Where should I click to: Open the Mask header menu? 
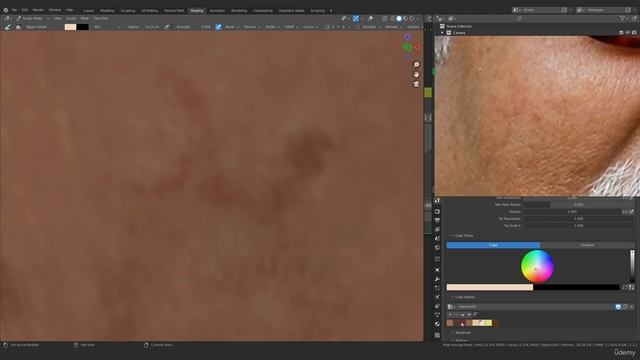tap(84, 18)
